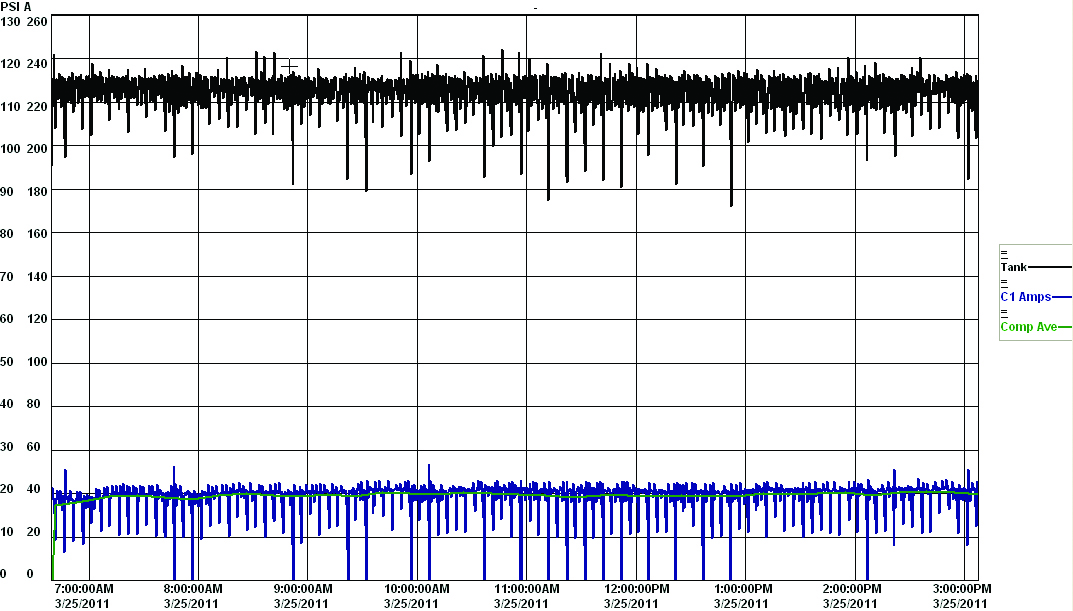1073x611 pixels.
Task: Select the Comp Ave legend entry
Action: point(1029,326)
